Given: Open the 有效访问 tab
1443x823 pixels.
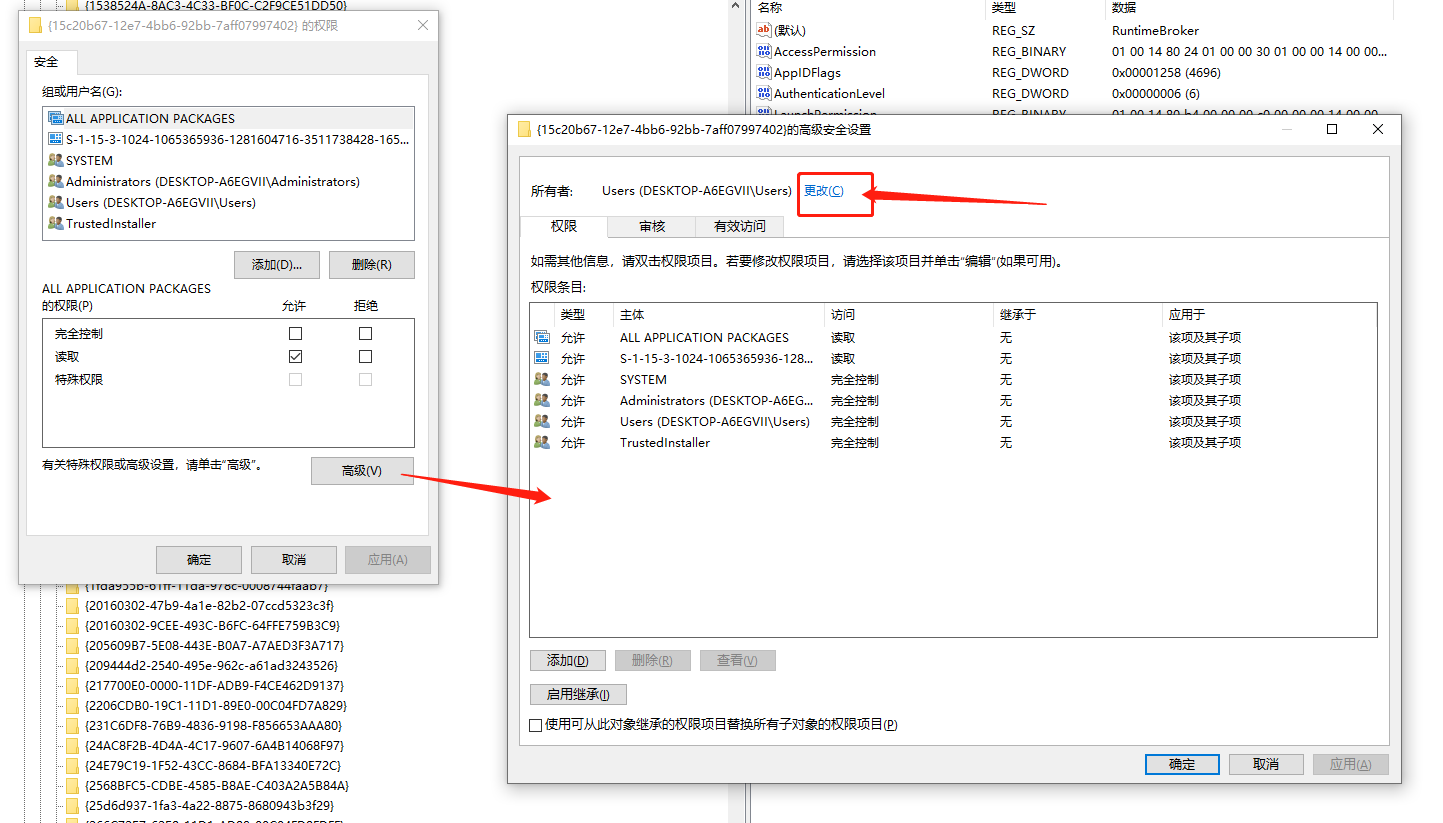Looking at the screenshot, I should point(740,227).
